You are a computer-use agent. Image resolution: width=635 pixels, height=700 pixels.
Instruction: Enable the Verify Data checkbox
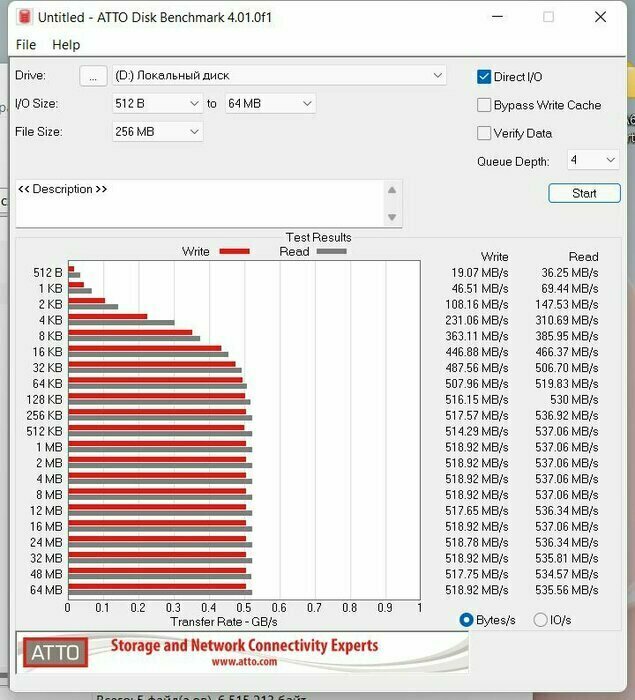tap(484, 133)
